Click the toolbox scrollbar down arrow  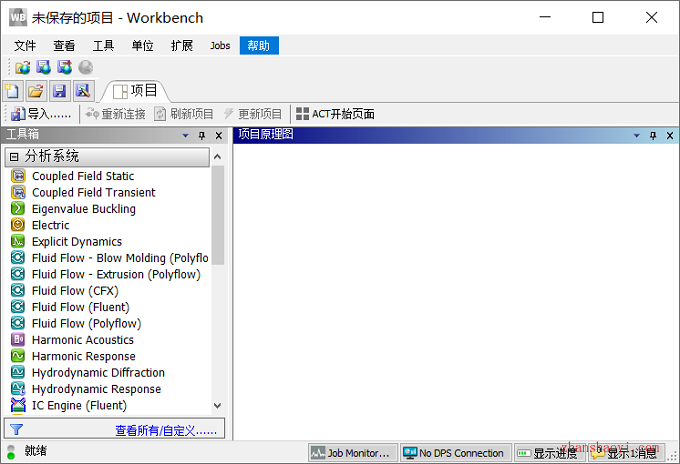[218, 405]
